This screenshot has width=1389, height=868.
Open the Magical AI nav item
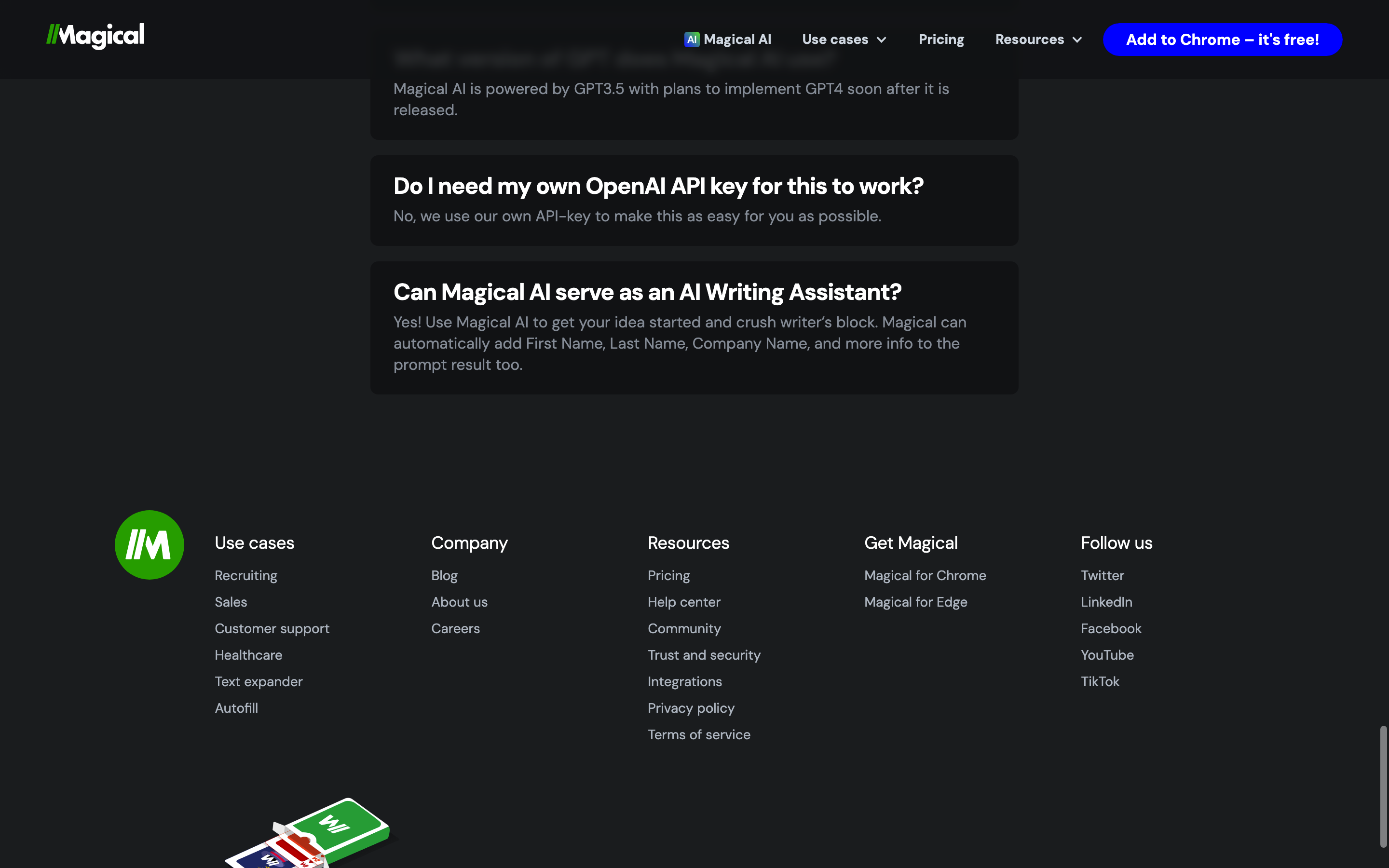click(728, 40)
